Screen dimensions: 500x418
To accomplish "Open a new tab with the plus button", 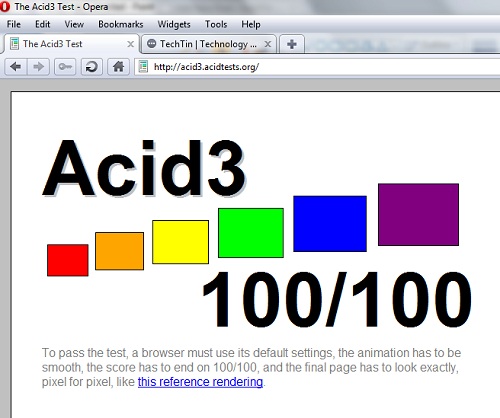I will (292, 44).
